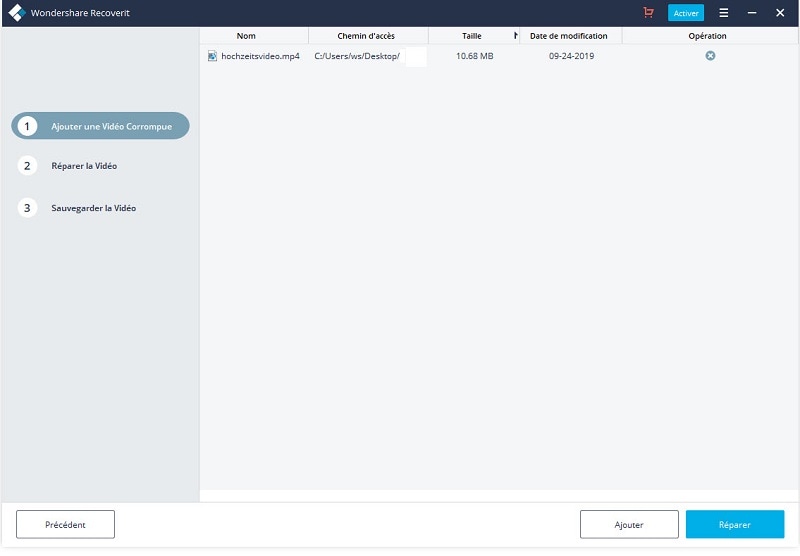Go to step 2 Réparer la Vidéo
Viewport: 800px width, 556px height.
click(67, 166)
